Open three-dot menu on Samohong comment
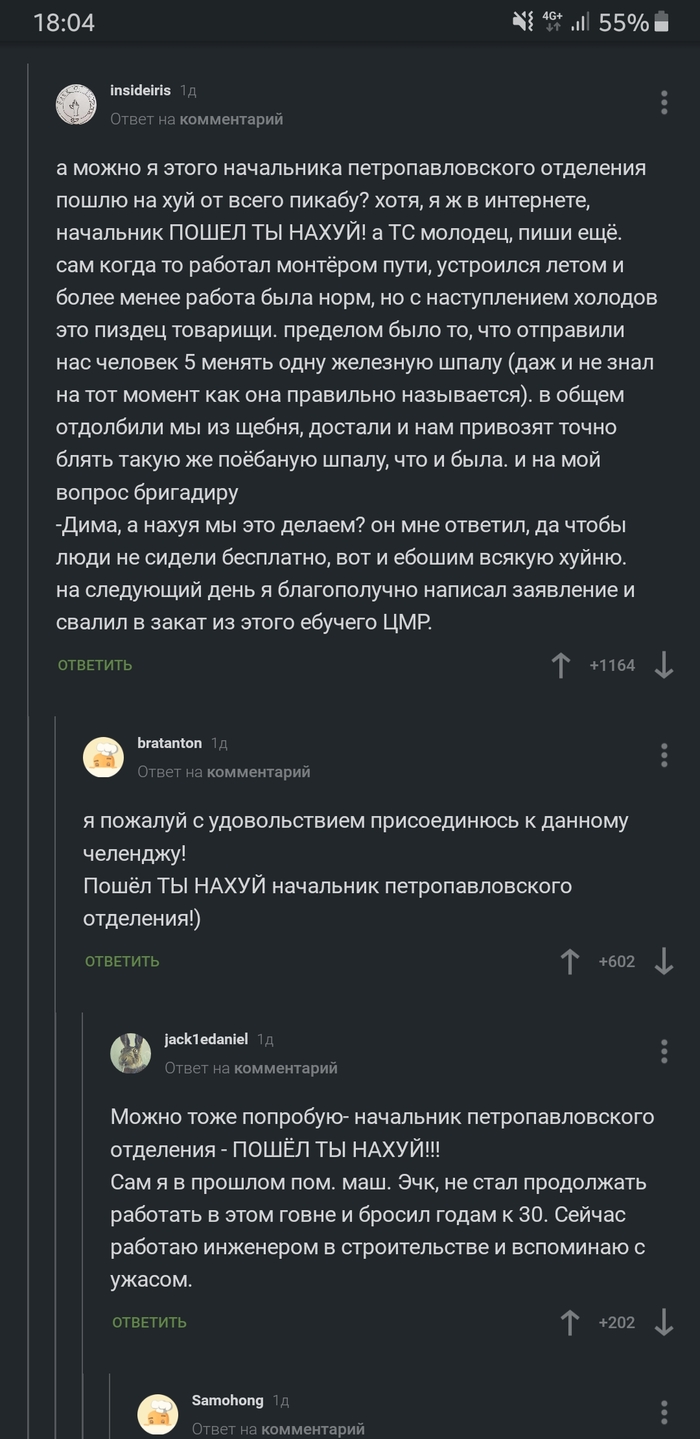Image resolution: width=700 pixels, height=1439 pixels. (x=664, y=1412)
